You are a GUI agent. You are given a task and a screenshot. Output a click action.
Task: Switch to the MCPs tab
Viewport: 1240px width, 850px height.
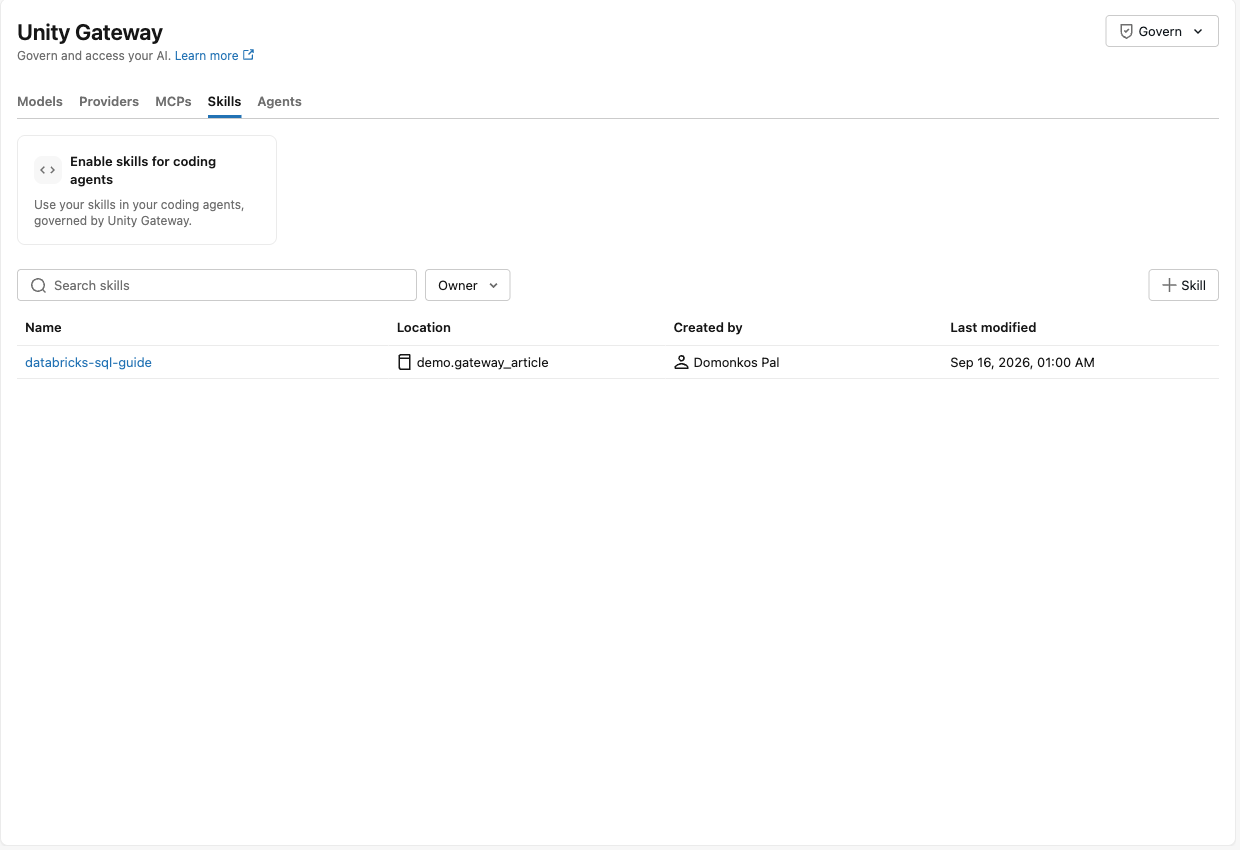[173, 101]
